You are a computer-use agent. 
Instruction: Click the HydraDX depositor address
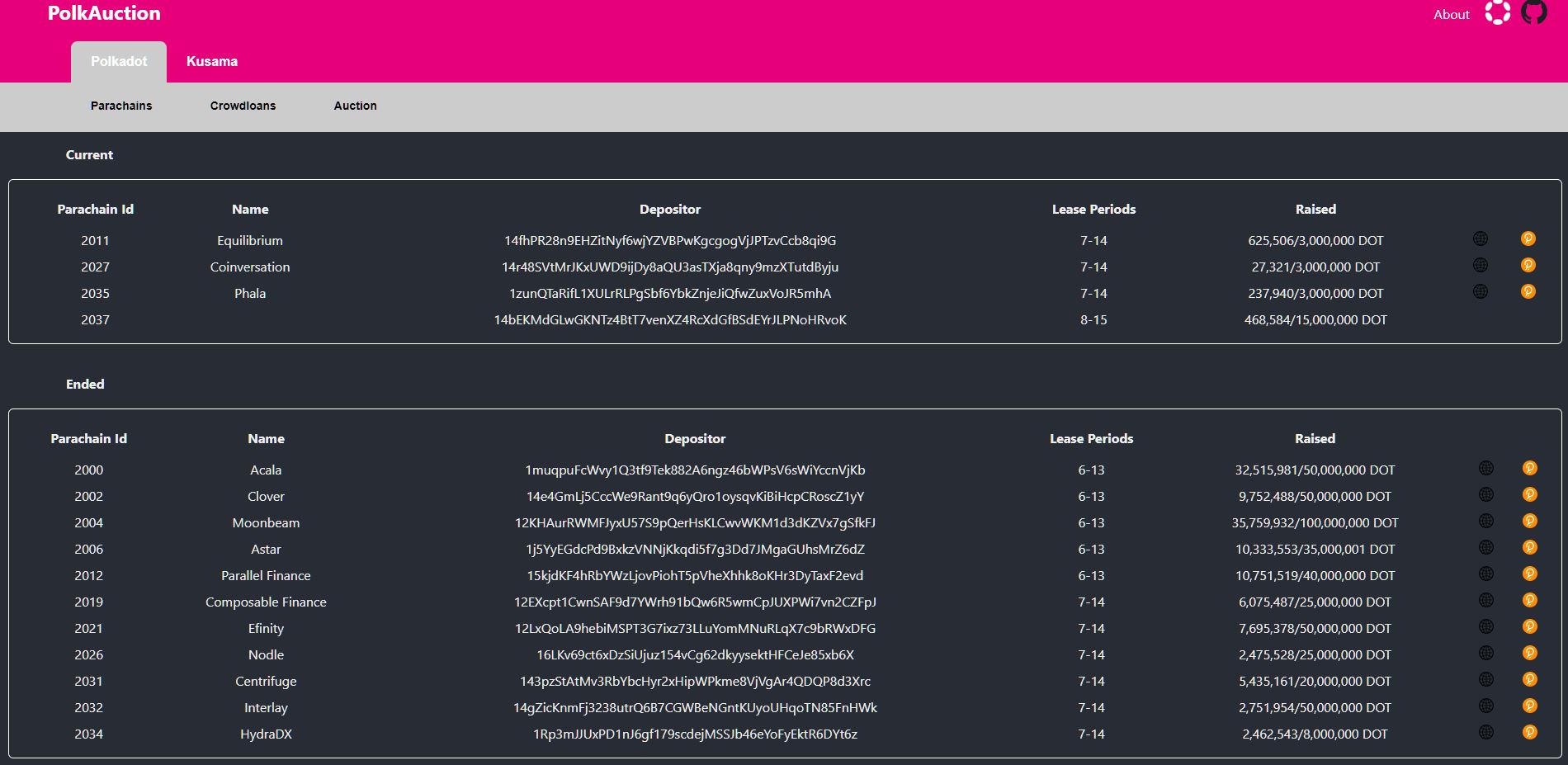695,734
